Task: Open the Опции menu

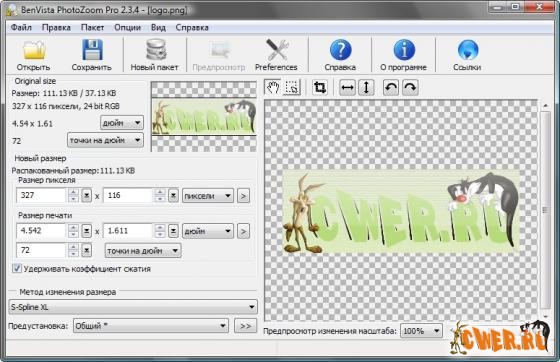Action: pyautogui.click(x=128, y=27)
